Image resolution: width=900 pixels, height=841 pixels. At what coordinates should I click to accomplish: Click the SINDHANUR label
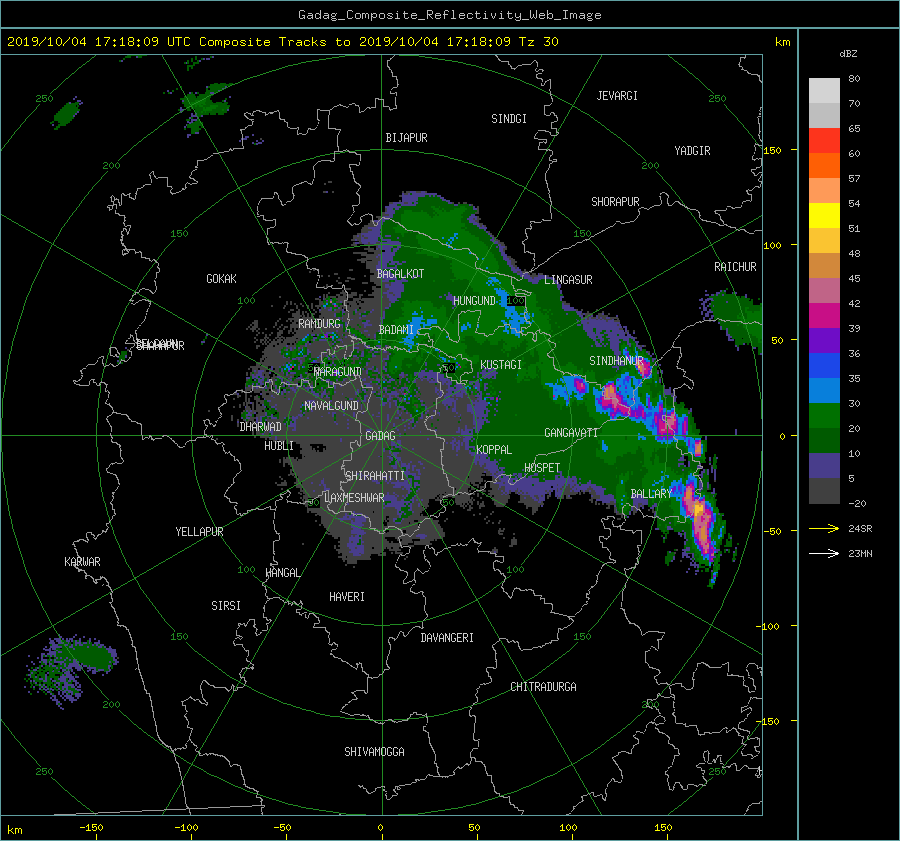coord(616,361)
